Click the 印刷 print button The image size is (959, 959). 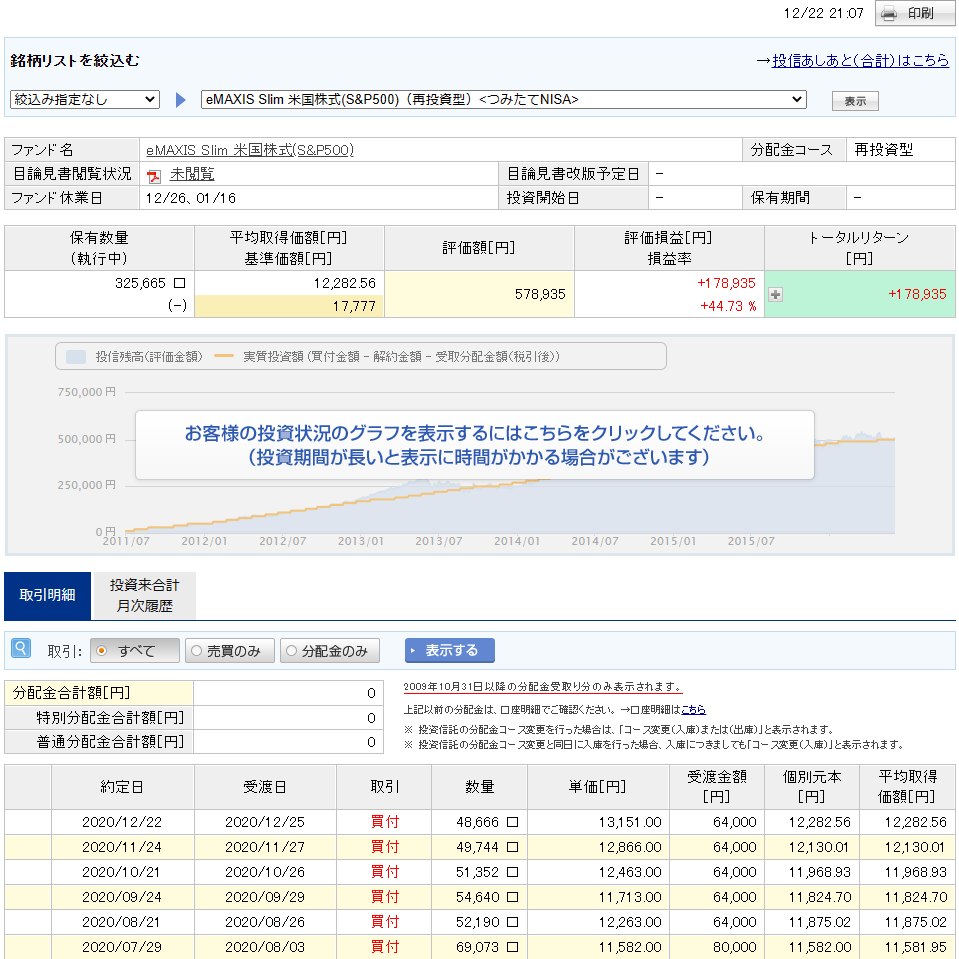click(x=914, y=13)
